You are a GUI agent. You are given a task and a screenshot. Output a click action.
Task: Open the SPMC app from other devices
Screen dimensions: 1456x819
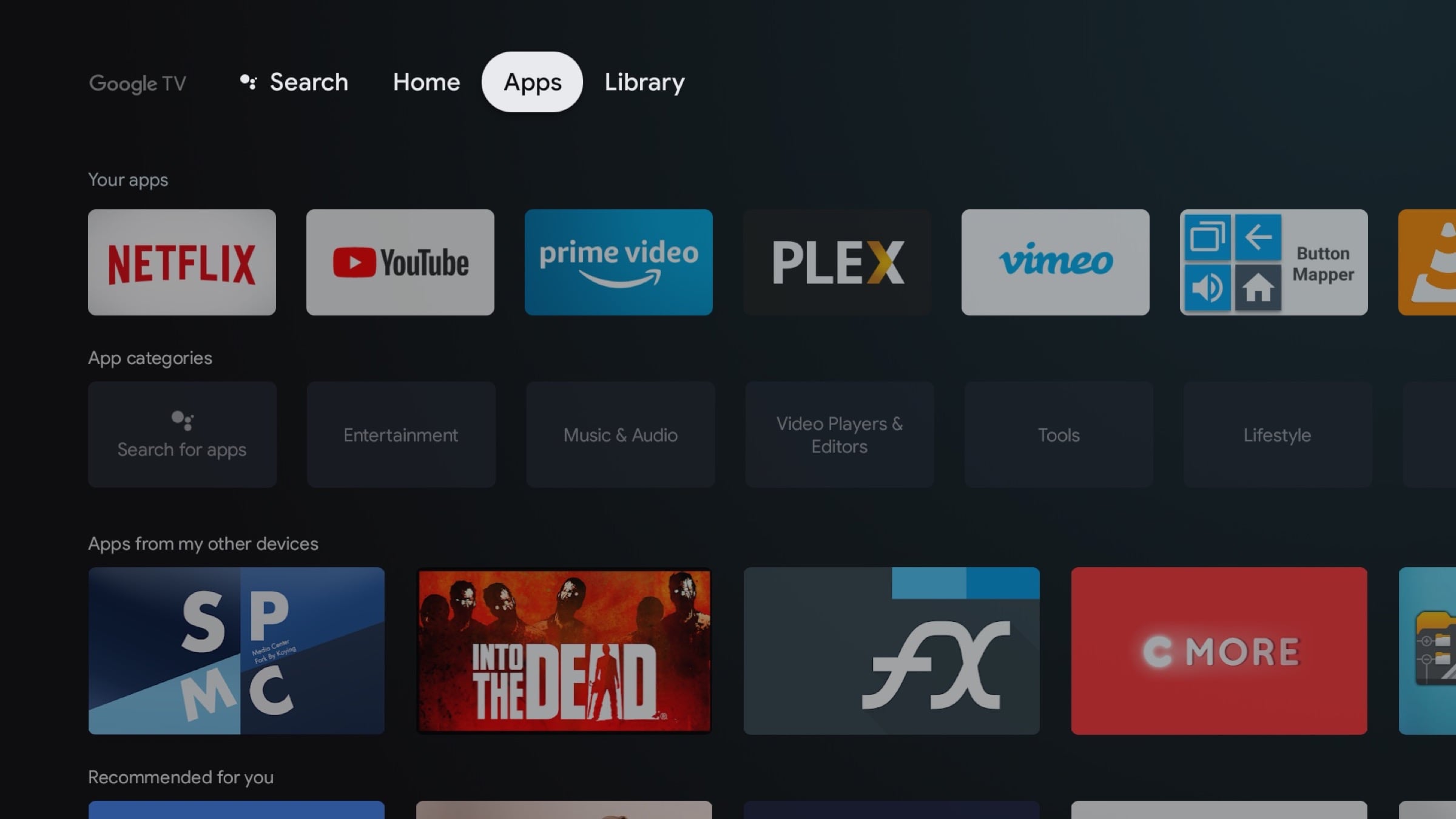coord(236,651)
